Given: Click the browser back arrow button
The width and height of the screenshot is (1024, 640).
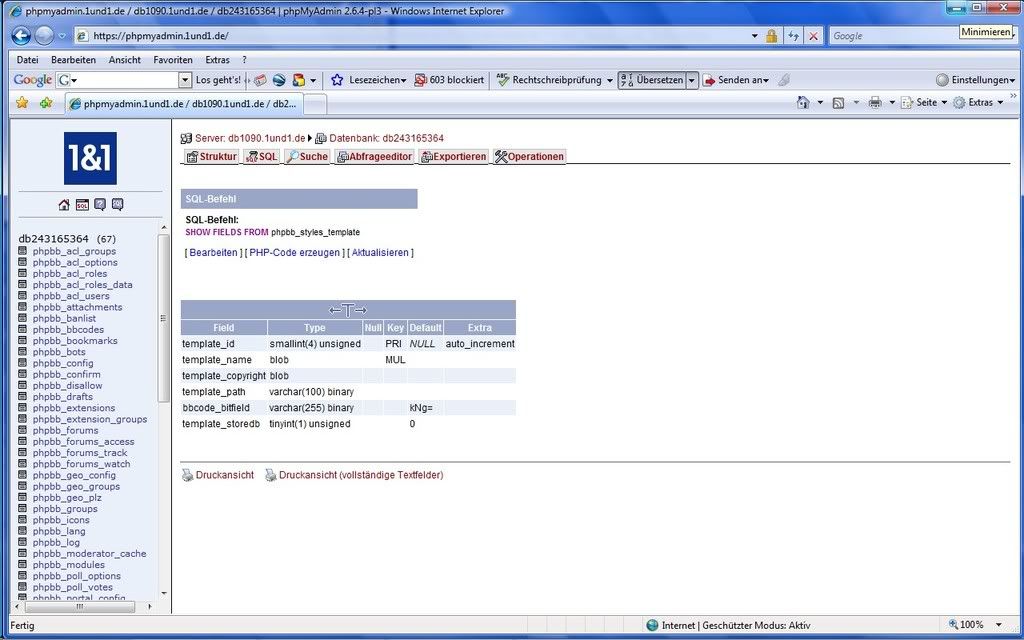Looking at the screenshot, I should (x=22, y=36).
